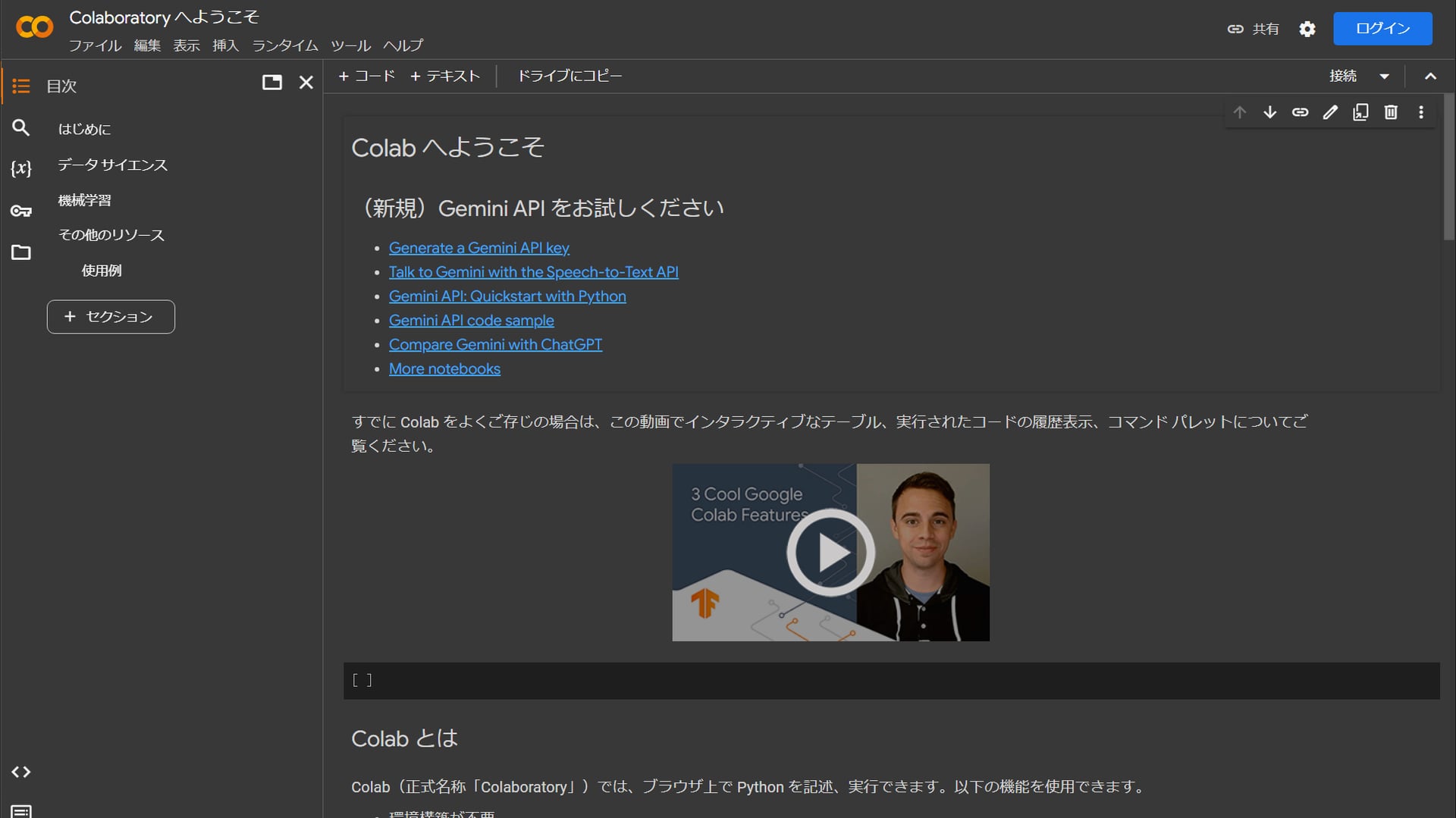Open the connect options dropdown arrow
1456x818 pixels.
pyautogui.click(x=1385, y=76)
